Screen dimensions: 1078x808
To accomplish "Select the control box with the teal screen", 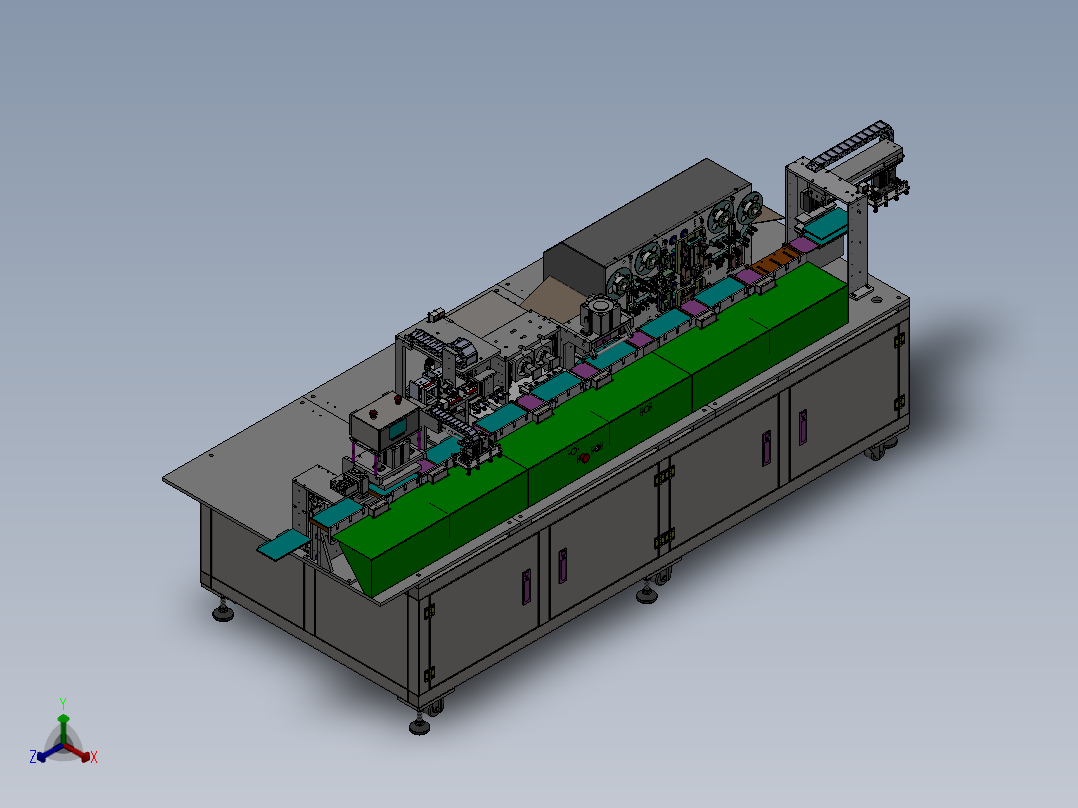I will pyautogui.click(x=385, y=421).
